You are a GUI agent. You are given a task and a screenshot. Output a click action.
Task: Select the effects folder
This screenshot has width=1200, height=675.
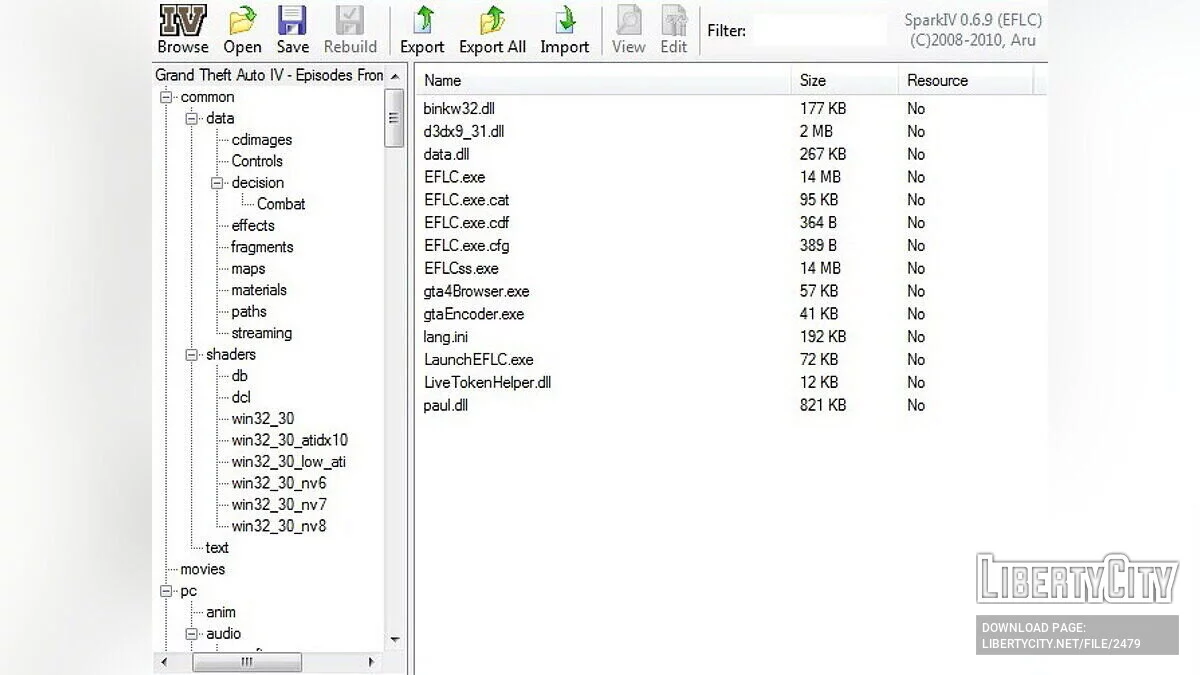[x=253, y=226]
